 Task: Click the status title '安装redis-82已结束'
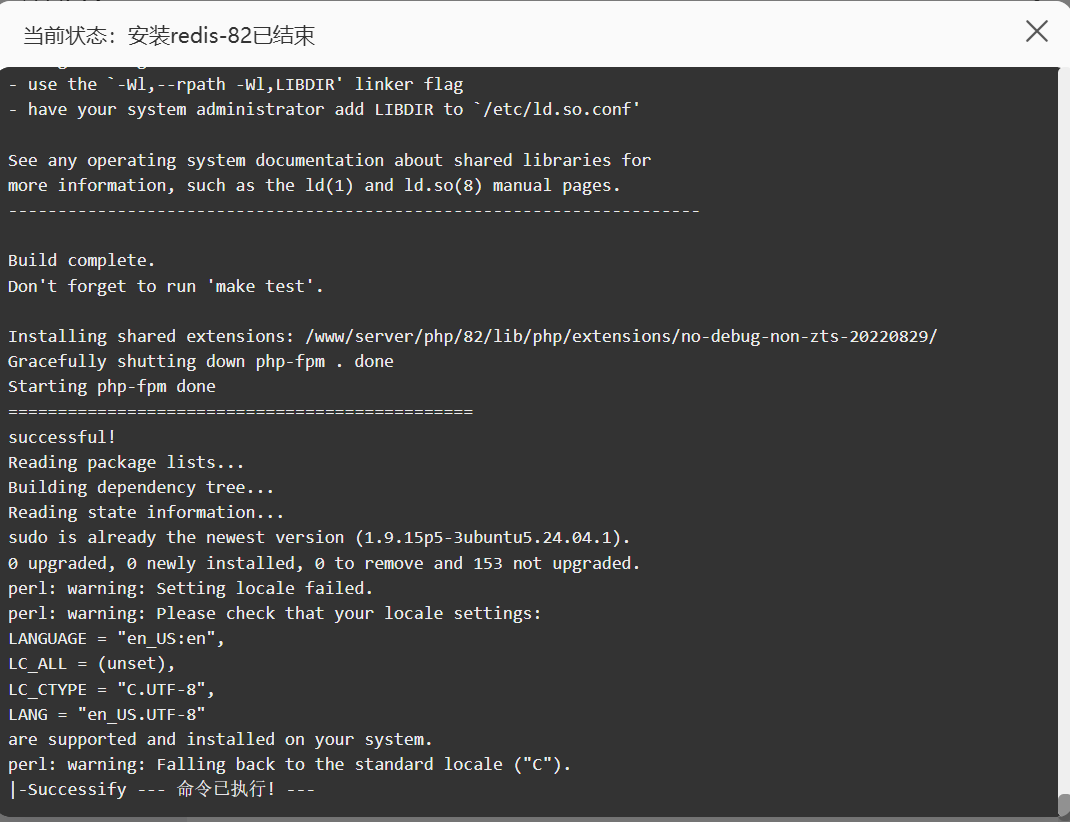[221, 35]
